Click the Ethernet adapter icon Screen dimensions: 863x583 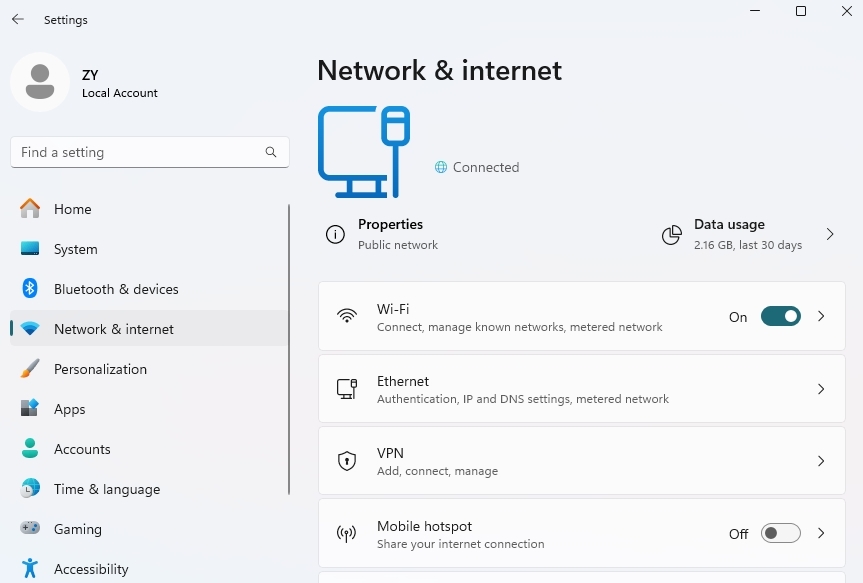[x=346, y=389]
